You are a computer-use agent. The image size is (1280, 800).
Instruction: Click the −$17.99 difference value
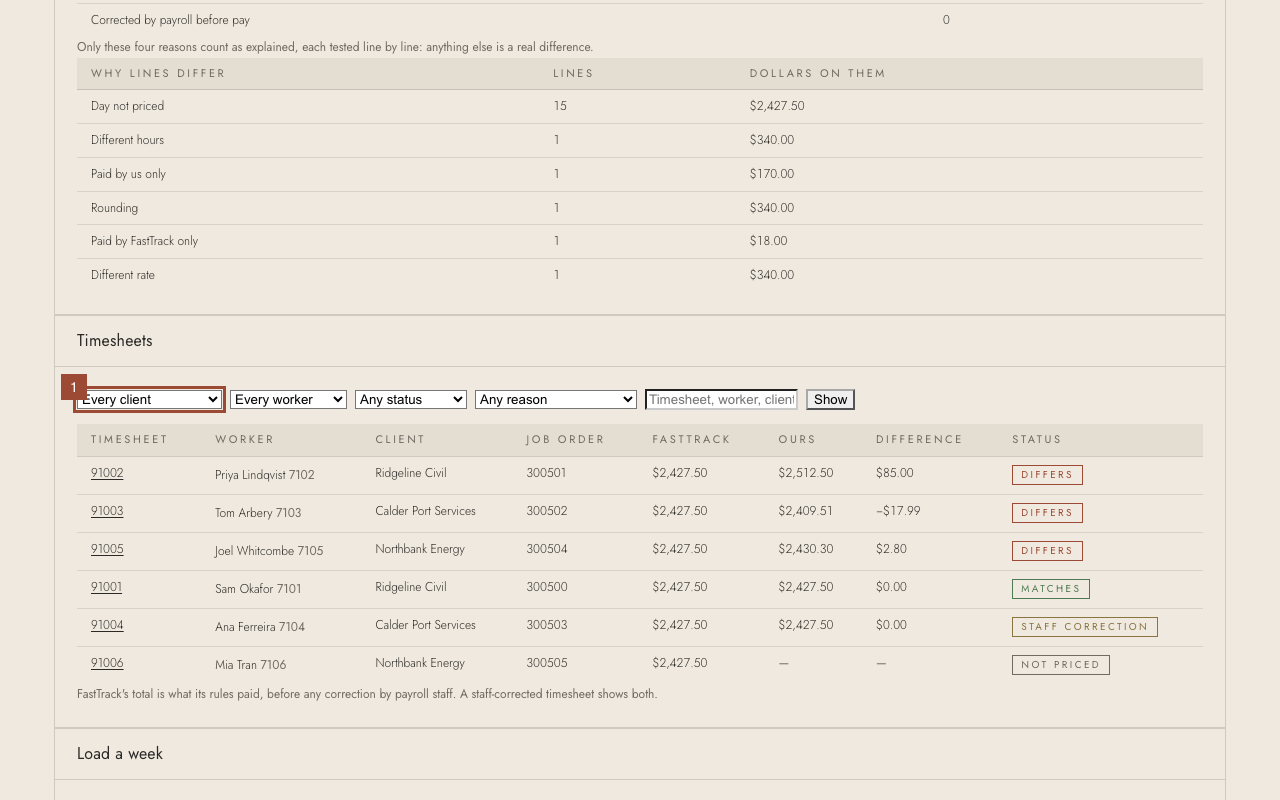[x=898, y=511]
